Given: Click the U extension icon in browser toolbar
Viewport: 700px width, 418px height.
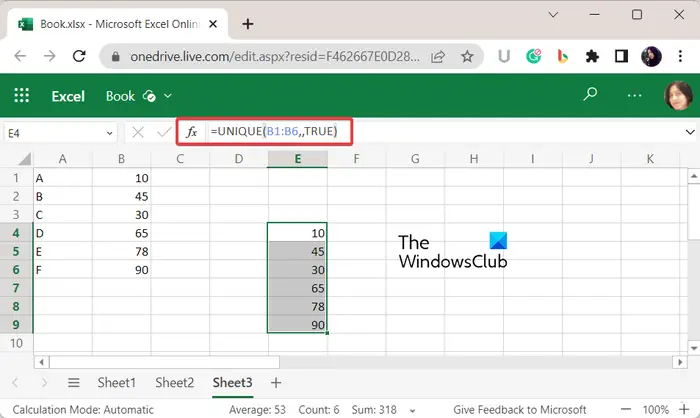Looking at the screenshot, I should click(x=504, y=56).
